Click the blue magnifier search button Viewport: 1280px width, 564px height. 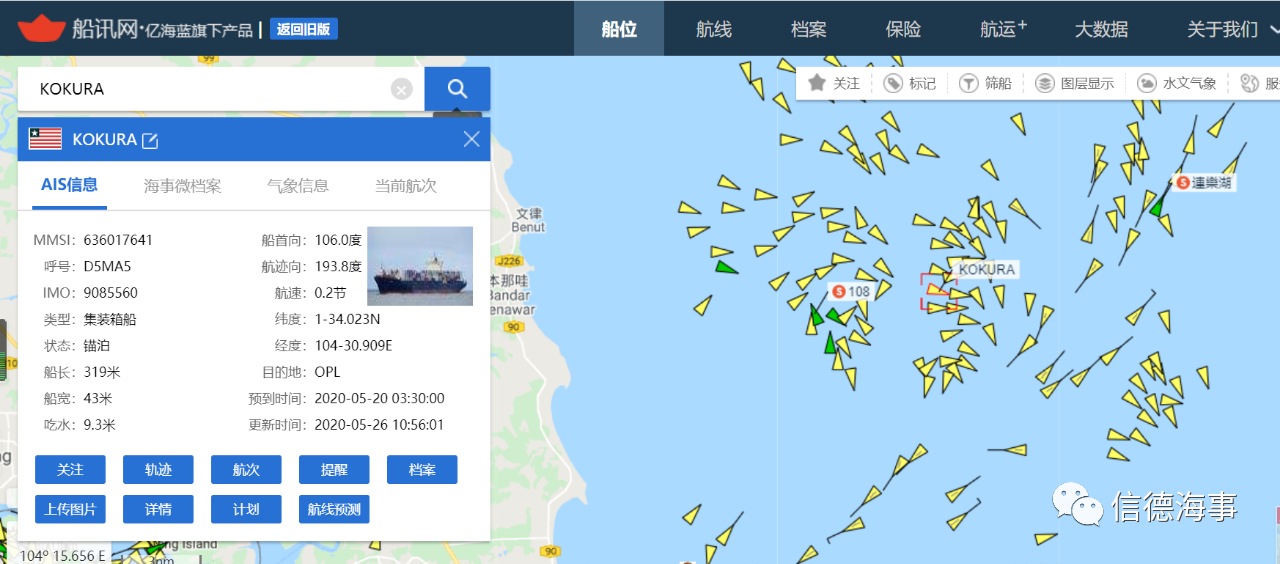click(x=457, y=89)
